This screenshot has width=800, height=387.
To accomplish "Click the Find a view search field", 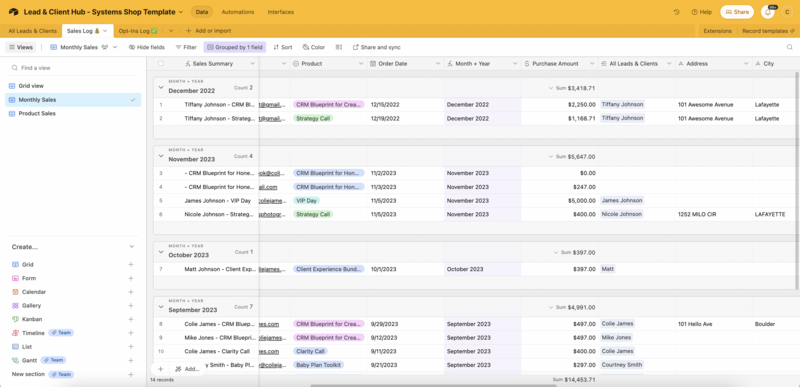I will [x=73, y=68].
